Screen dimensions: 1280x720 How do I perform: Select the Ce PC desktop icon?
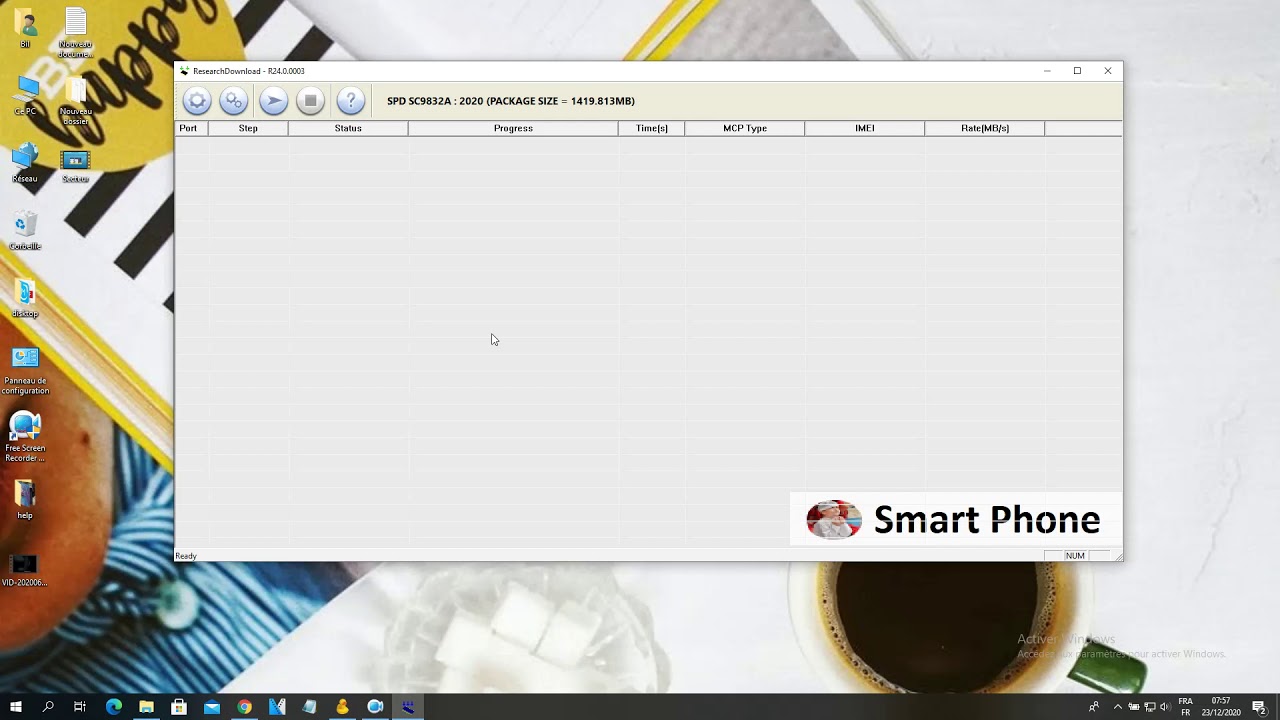pyautogui.click(x=25, y=96)
